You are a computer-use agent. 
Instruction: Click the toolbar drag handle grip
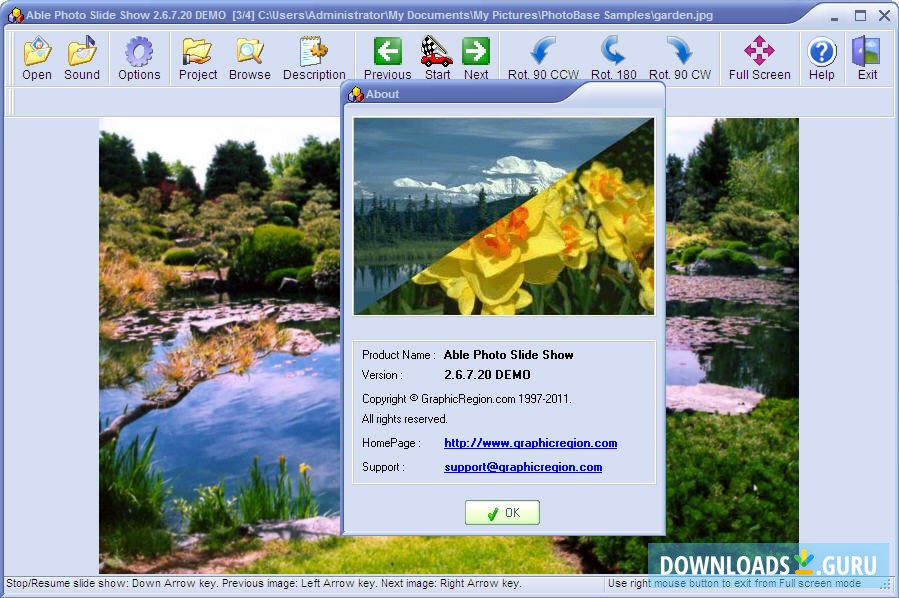(10, 58)
